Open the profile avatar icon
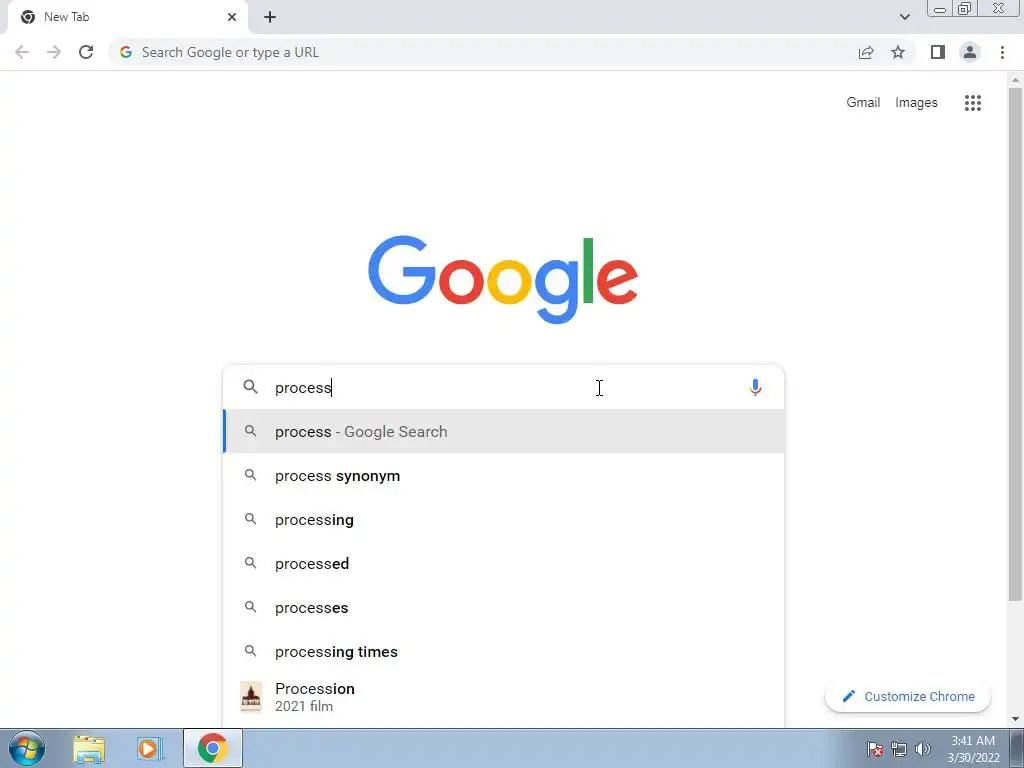1024x768 pixels. point(970,52)
